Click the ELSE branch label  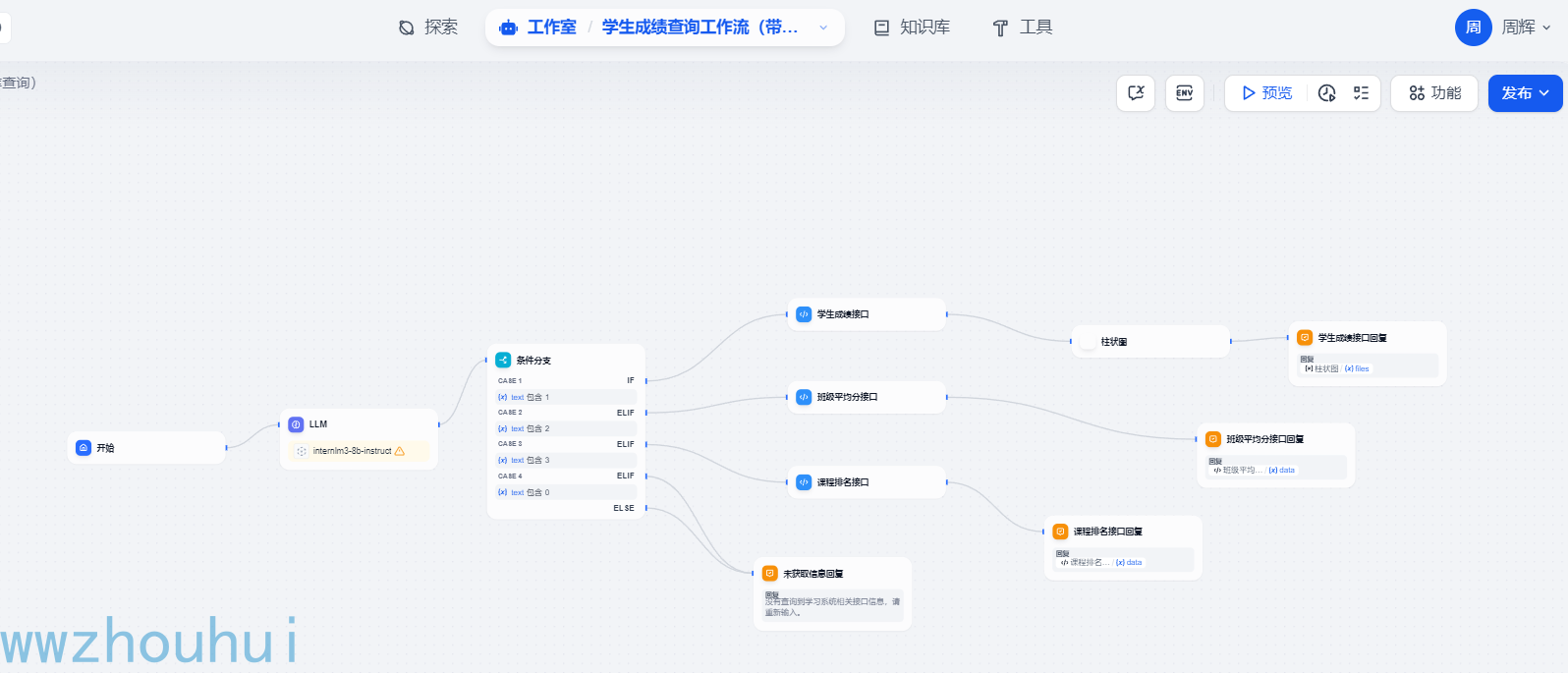pos(624,508)
